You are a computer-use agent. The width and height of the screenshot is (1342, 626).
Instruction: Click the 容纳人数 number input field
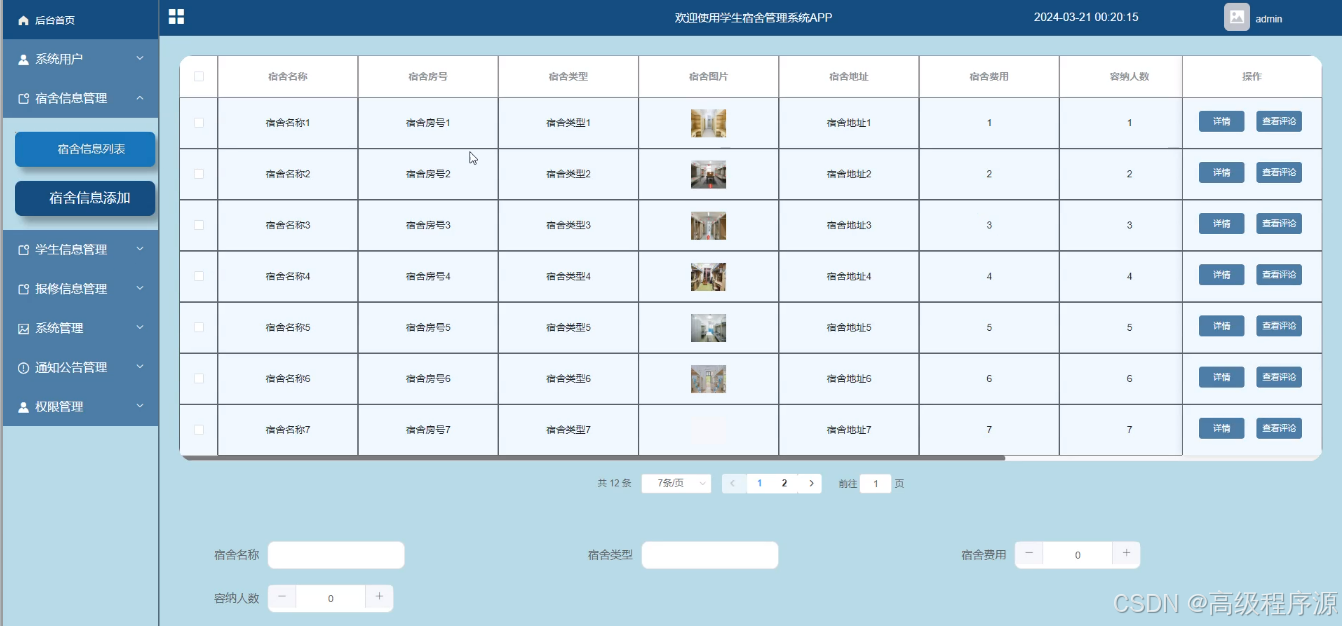(331, 598)
